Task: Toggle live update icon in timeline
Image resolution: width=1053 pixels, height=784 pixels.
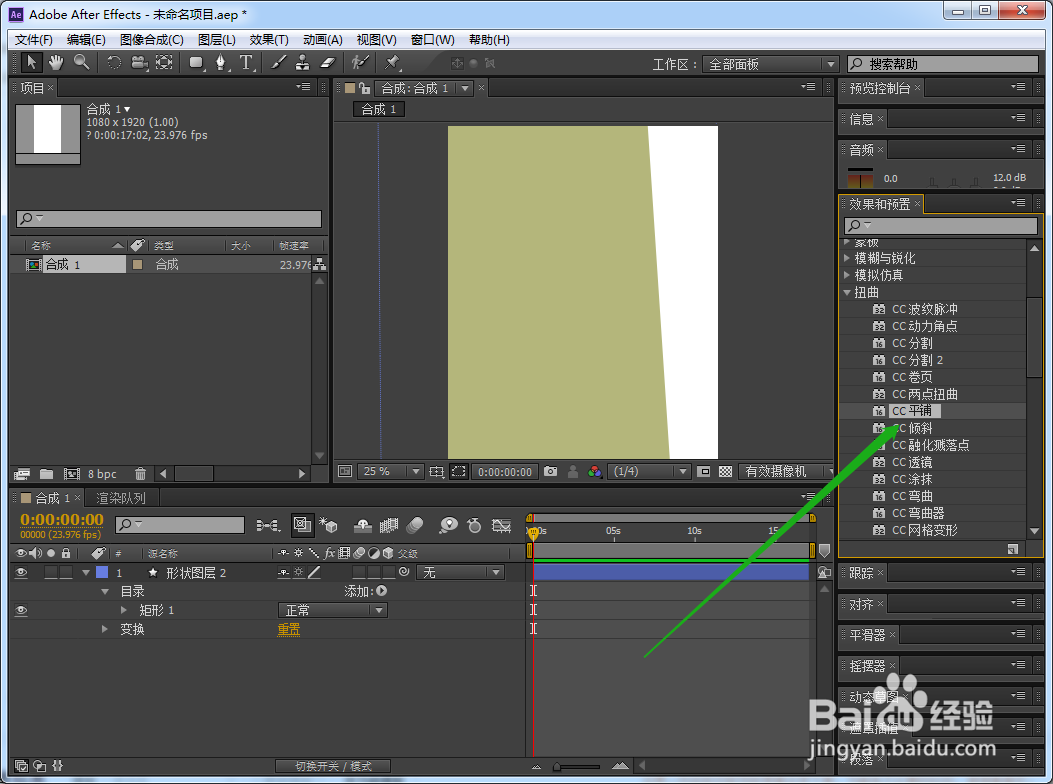Action: (x=302, y=525)
